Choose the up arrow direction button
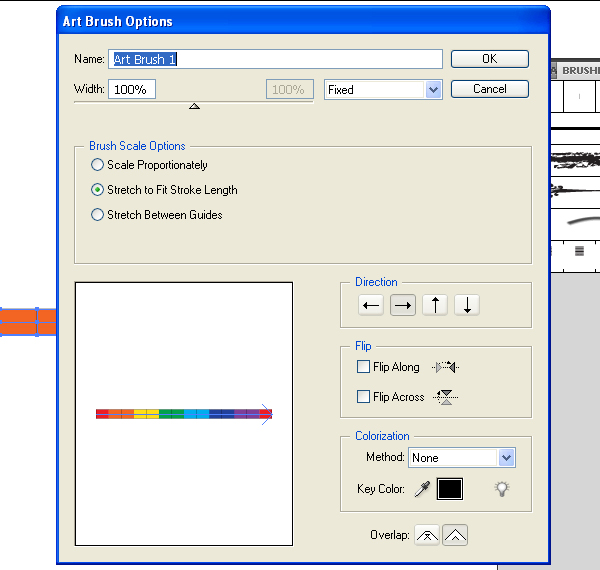 click(x=435, y=306)
